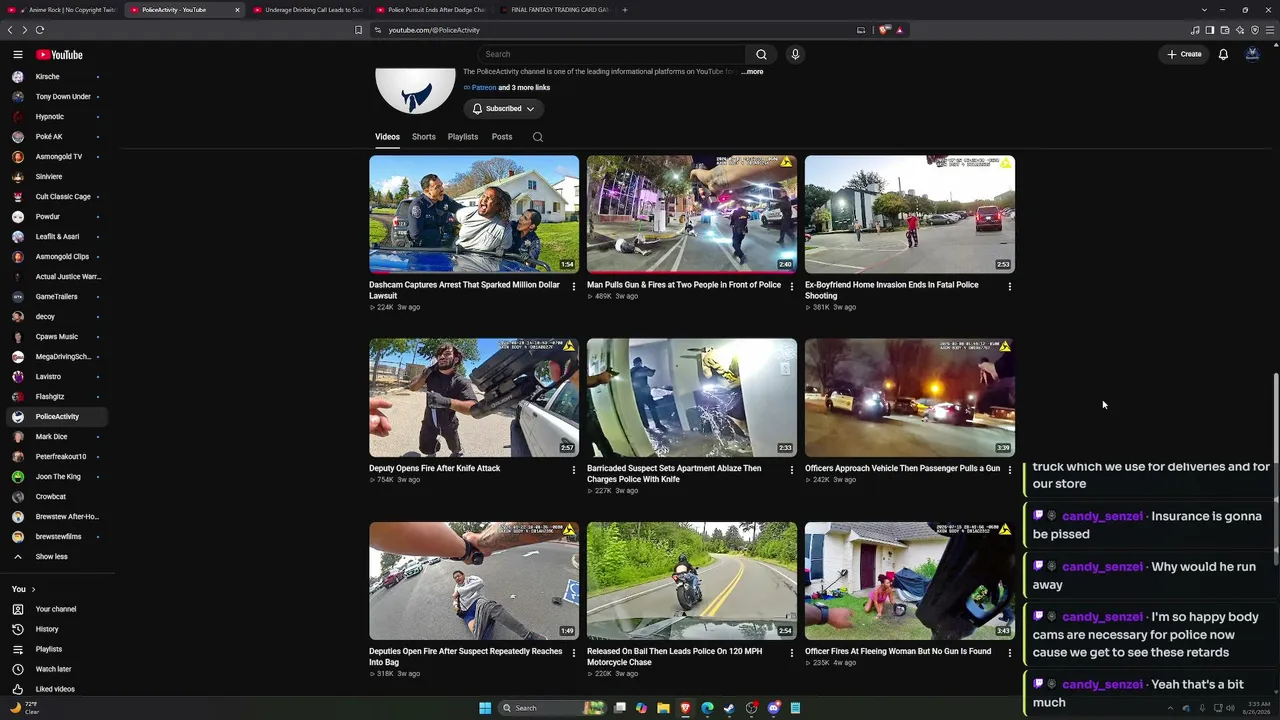The width and height of the screenshot is (1280, 720).
Task: Open Playlists in the YouTube sidebar
Action: [49, 649]
